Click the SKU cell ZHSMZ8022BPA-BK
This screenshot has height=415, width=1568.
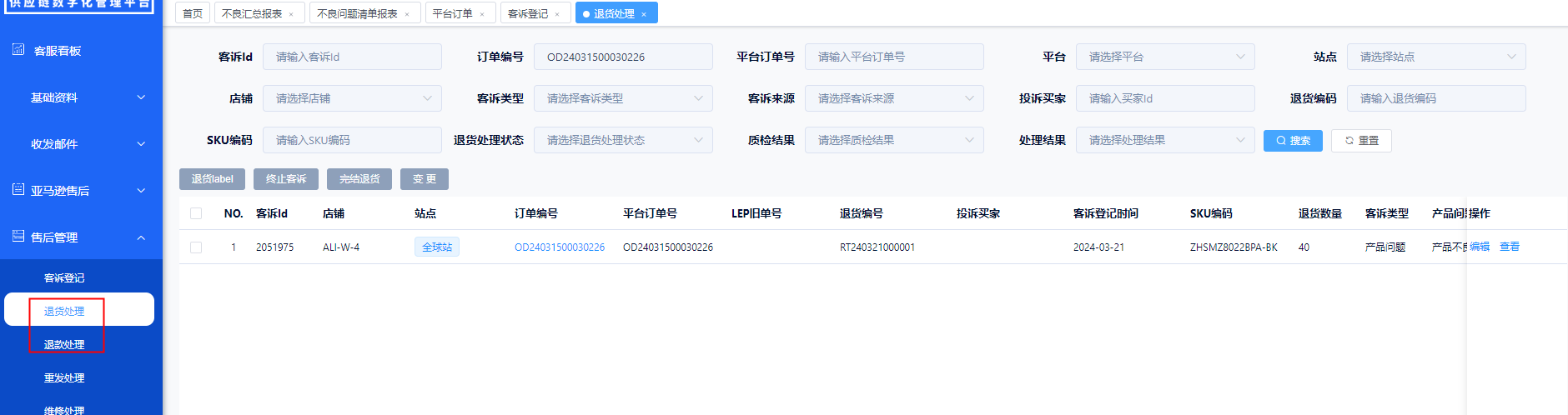[1234, 247]
